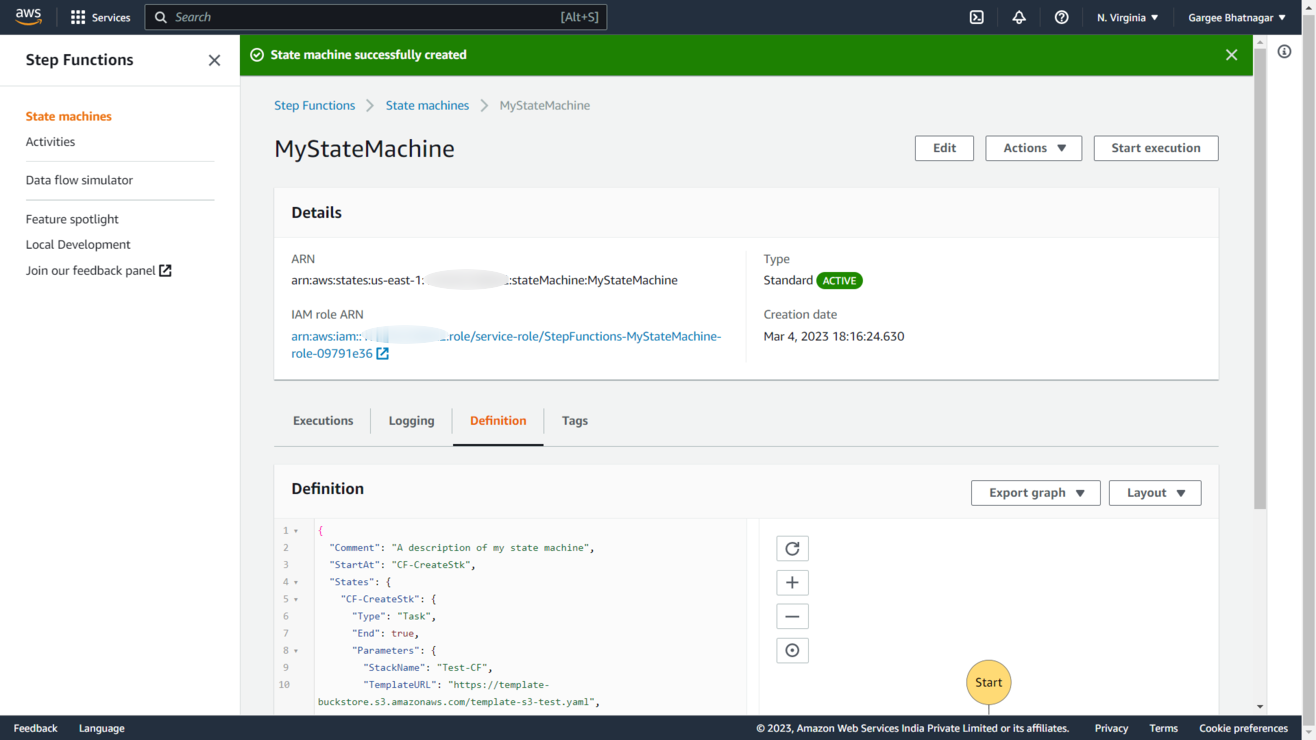Dismiss the success notification banner
This screenshot has height=740, width=1316.
pos(1231,55)
